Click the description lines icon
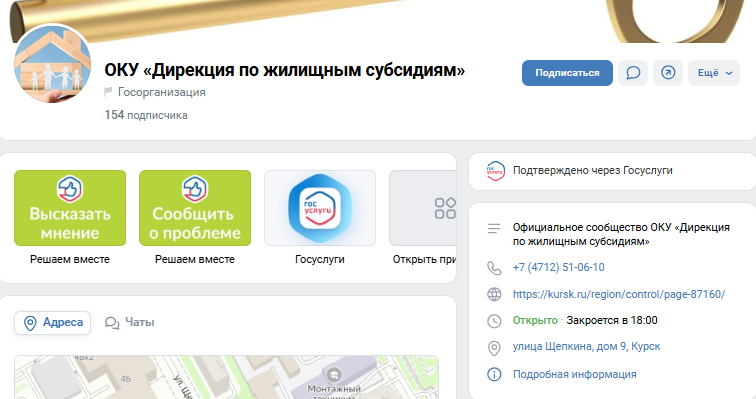 494,228
